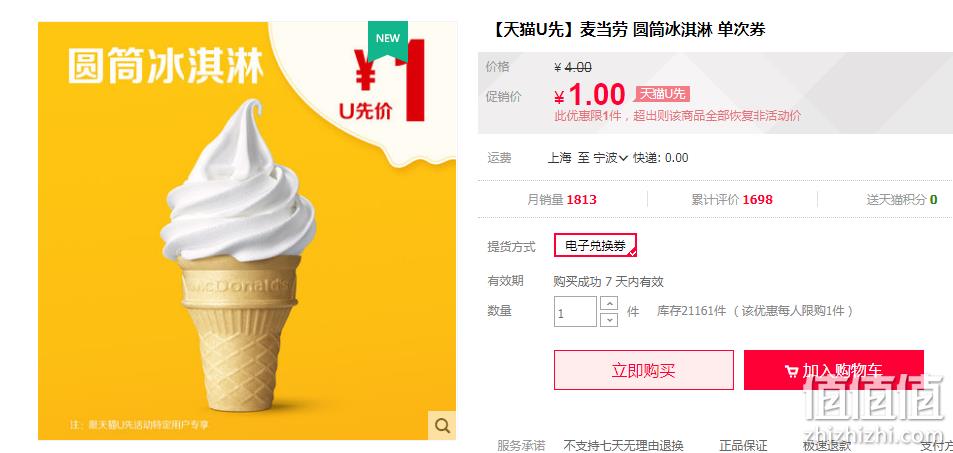Click 送天猫积分 points info
This screenshot has width=953, height=453.
(x=902, y=199)
